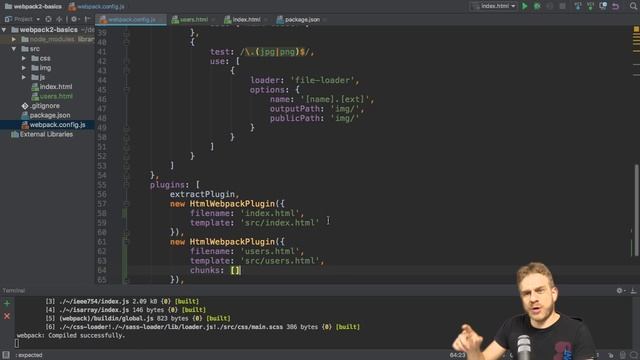The image size is (640, 360).
Task: Close the package.json editor tab
Action: tap(325, 20)
